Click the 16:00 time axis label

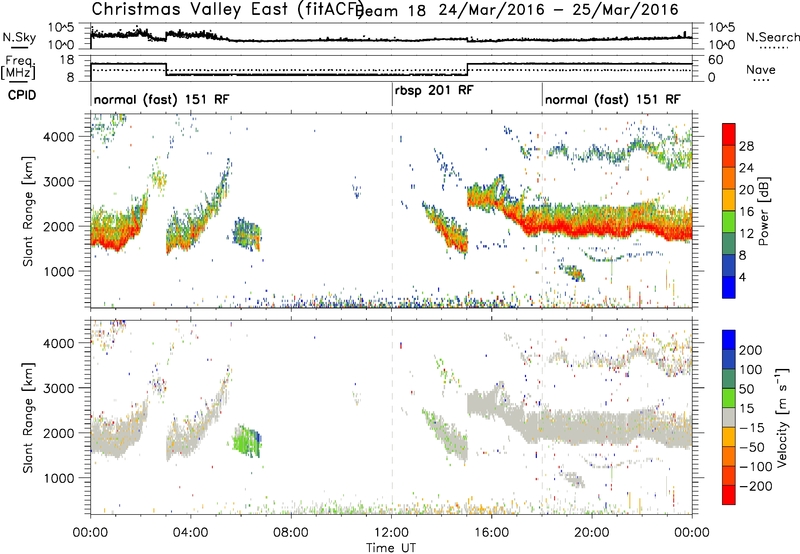tap(492, 533)
